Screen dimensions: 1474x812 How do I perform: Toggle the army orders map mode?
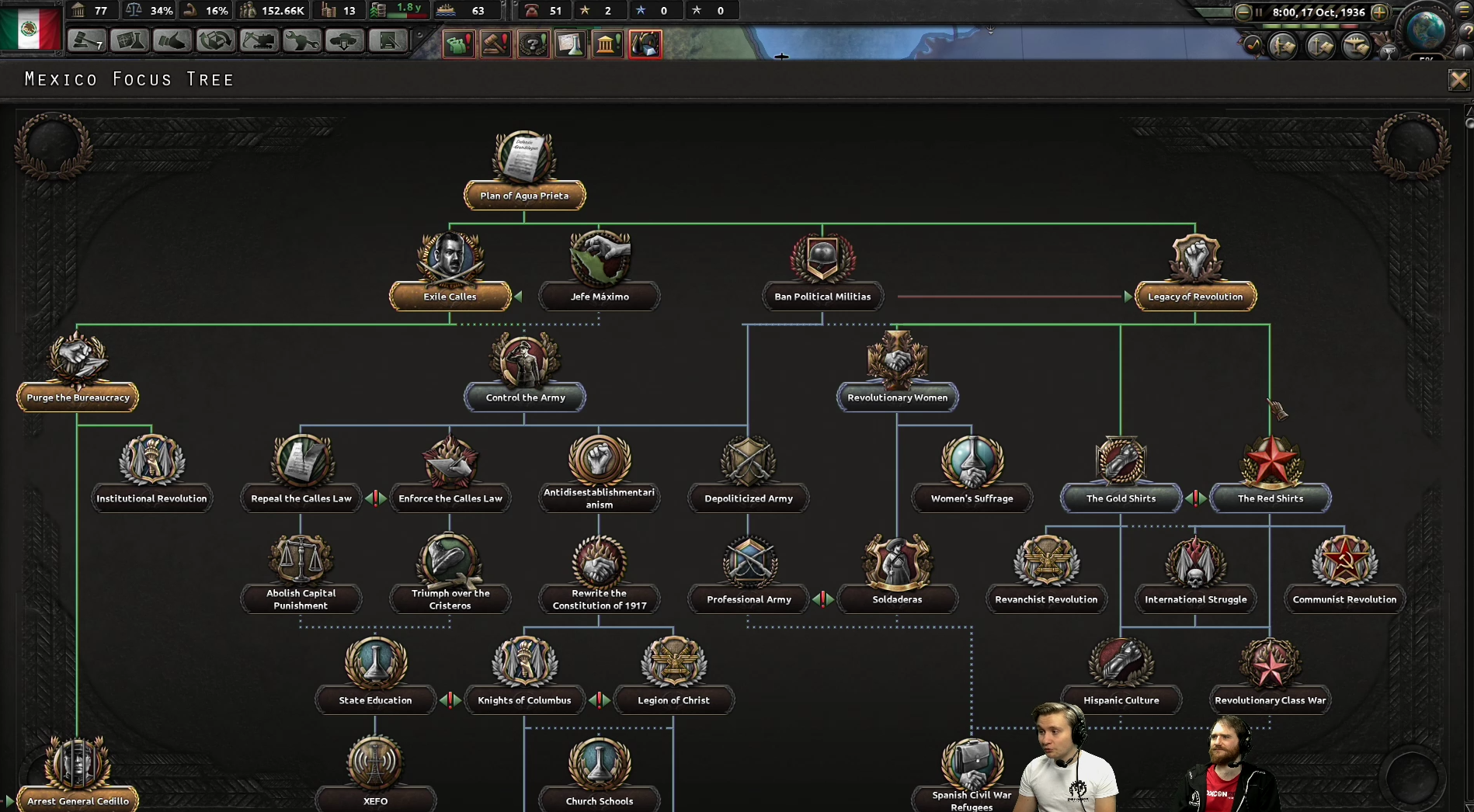[1282, 46]
